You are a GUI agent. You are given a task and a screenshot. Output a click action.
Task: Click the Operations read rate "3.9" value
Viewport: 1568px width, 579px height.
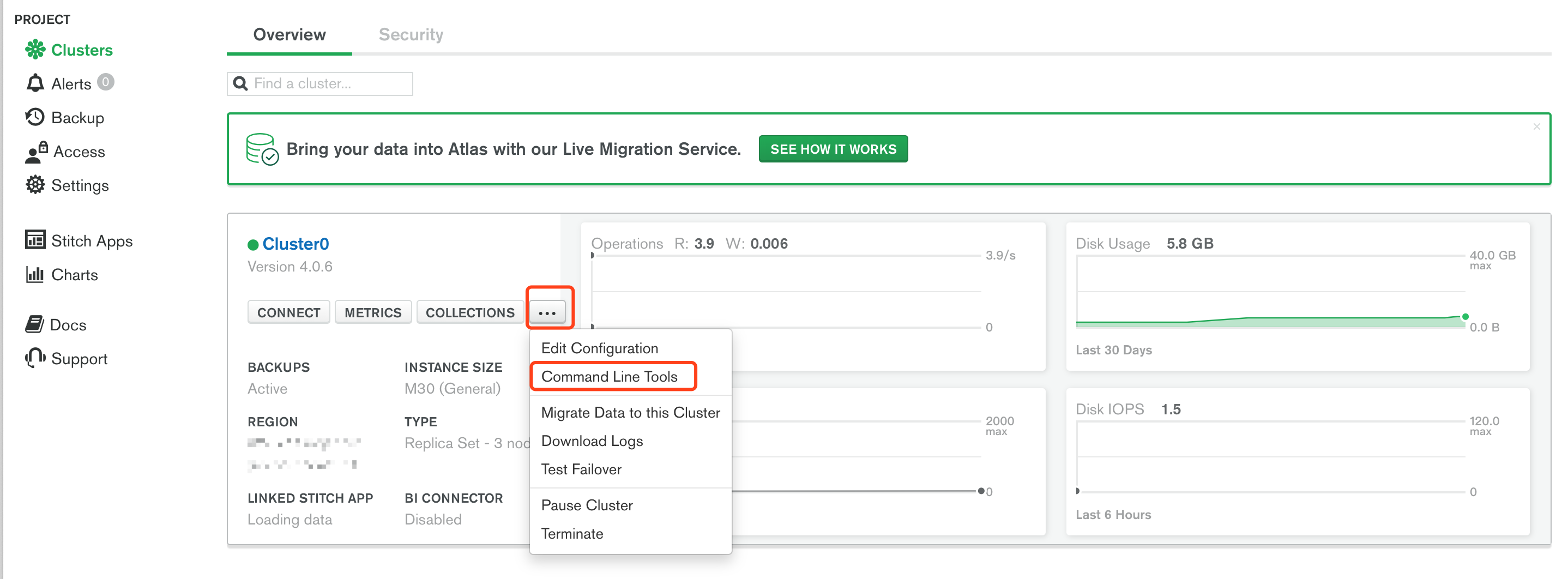click(x=704, y=244)
